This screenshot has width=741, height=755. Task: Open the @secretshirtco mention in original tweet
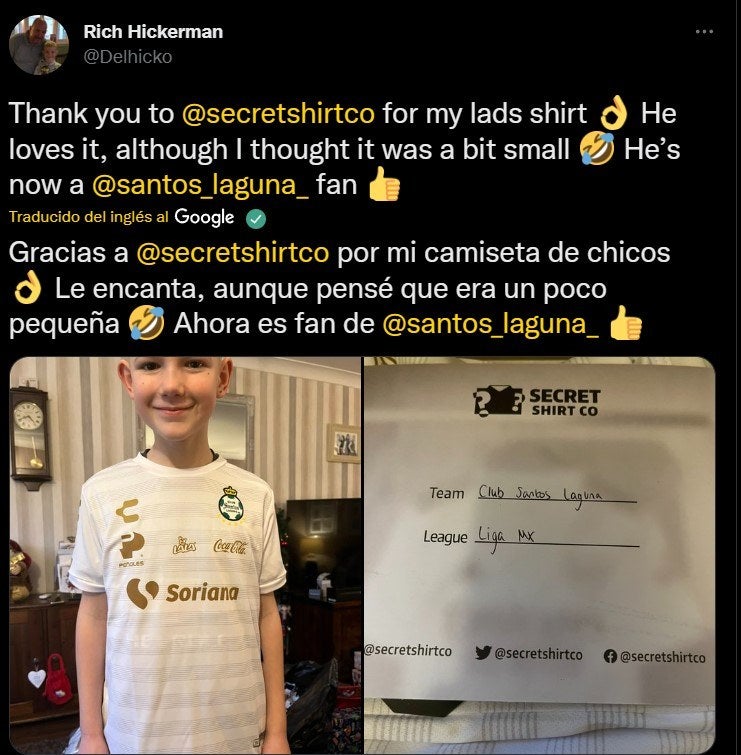point(278,114)
